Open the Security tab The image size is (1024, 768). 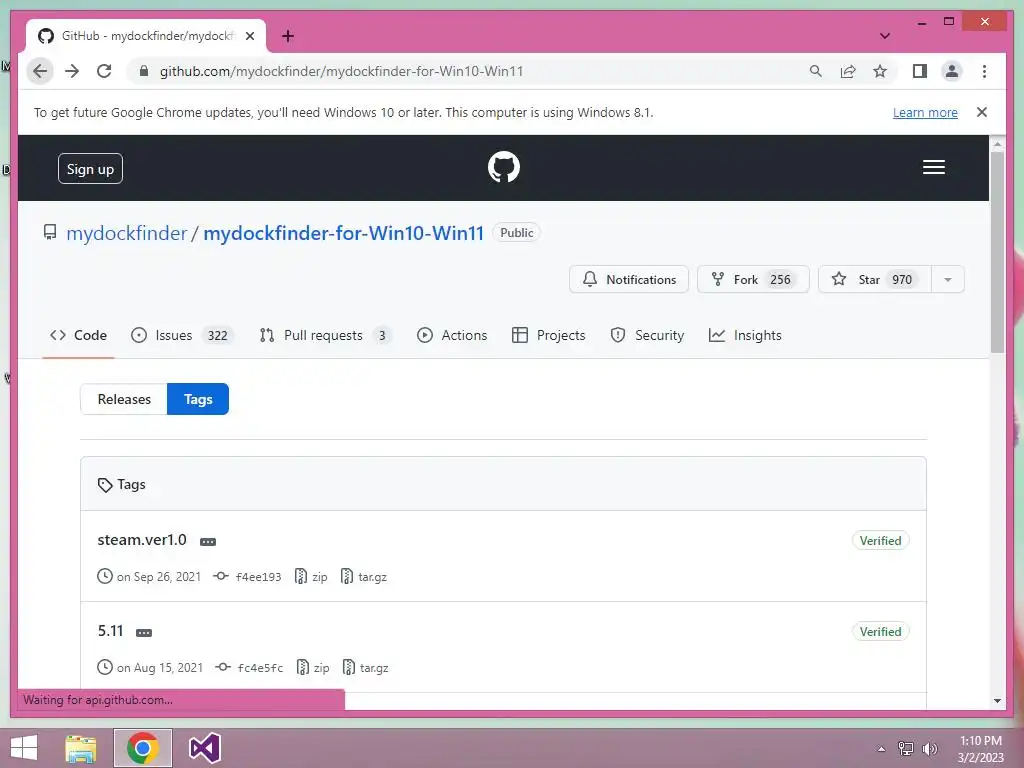tap(647, 336)
